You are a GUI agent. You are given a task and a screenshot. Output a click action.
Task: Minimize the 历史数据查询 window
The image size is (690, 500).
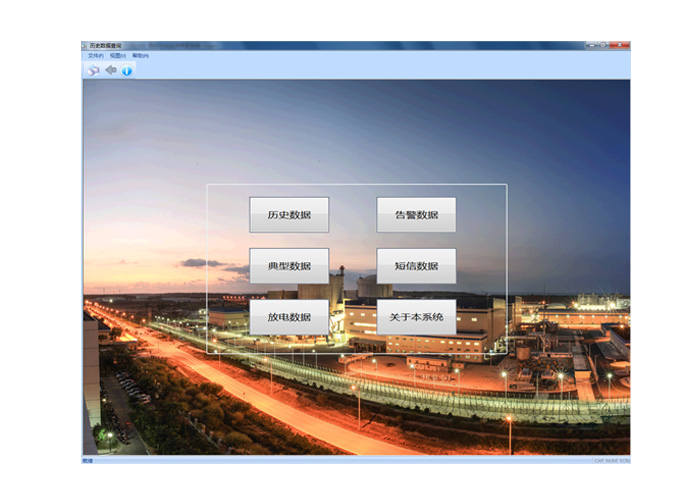[591, 46]
